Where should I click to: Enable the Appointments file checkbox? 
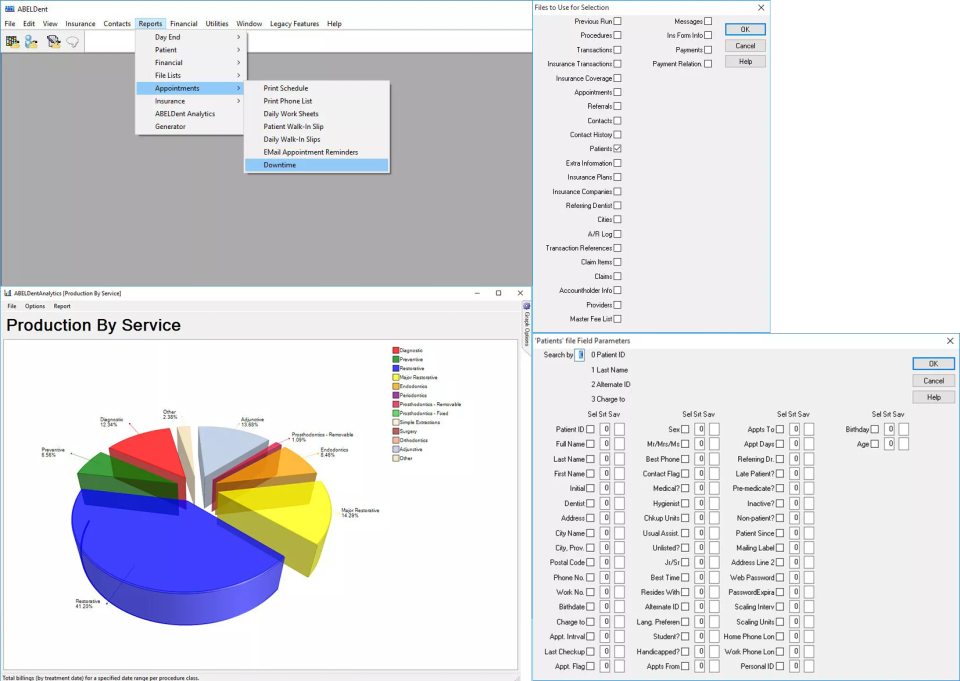coord(618,92)
